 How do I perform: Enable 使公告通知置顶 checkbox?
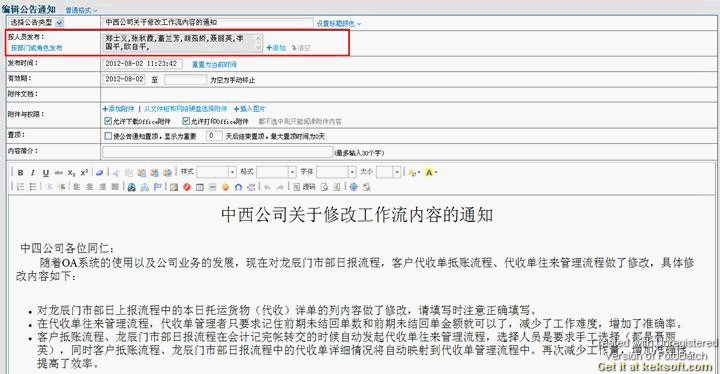108,136
